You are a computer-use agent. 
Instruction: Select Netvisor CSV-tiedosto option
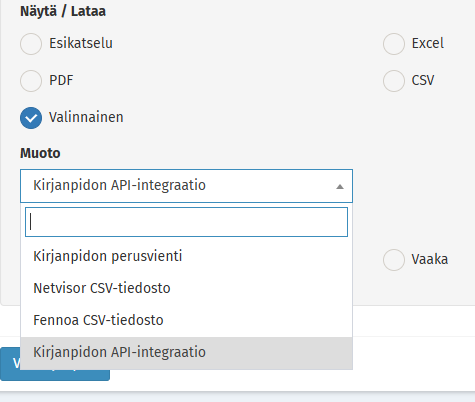tap(186, 288)
